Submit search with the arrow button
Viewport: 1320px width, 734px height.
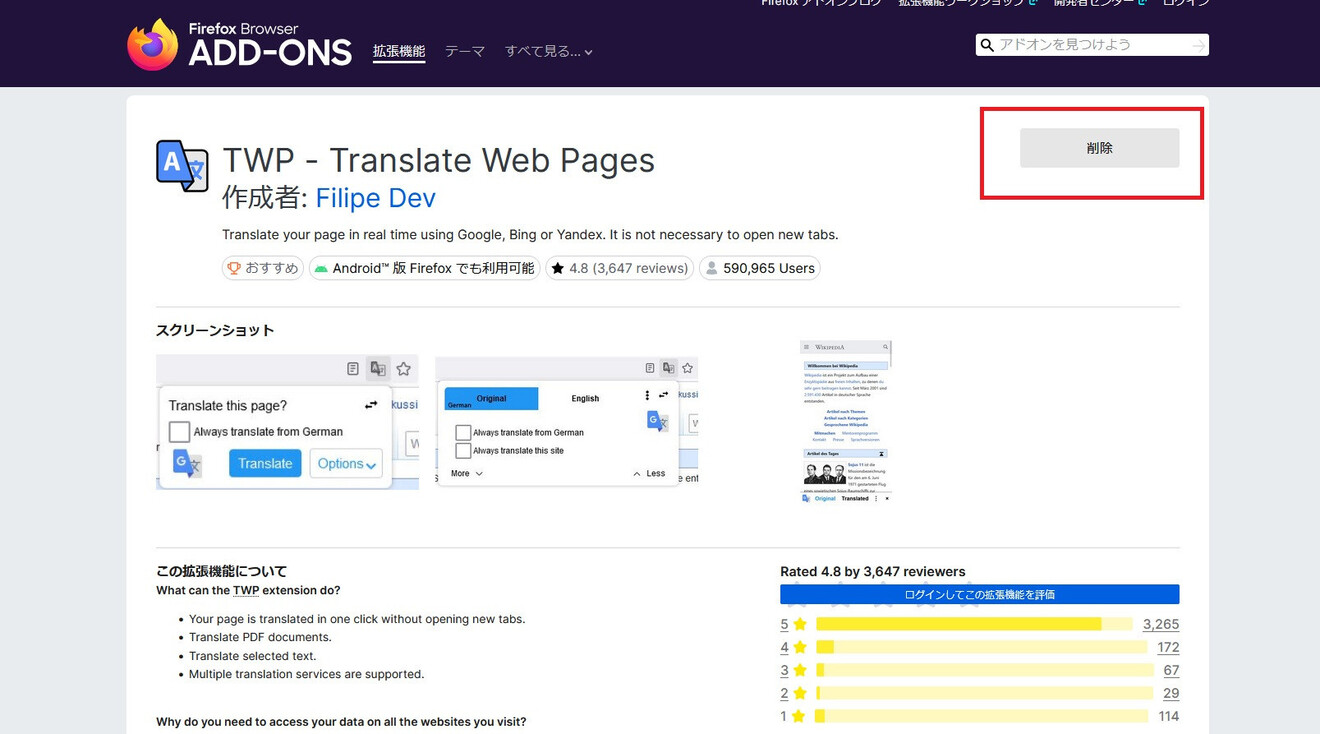click(x=1198, y=45)
